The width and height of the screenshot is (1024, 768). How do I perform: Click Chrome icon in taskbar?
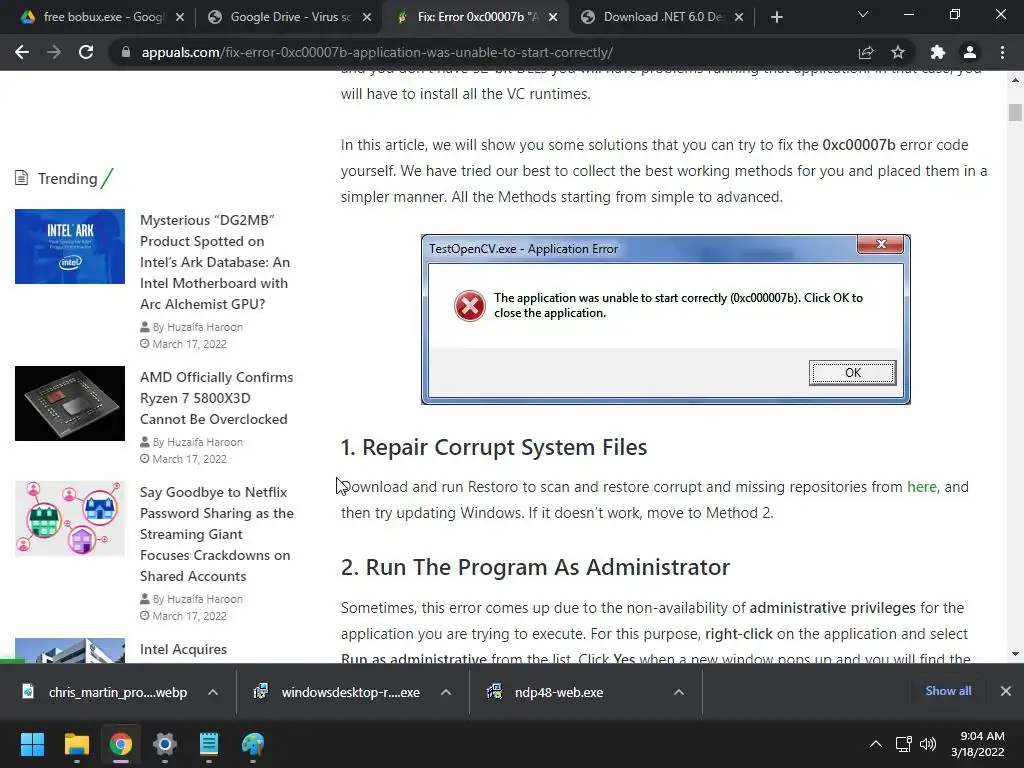click(121, 744)
